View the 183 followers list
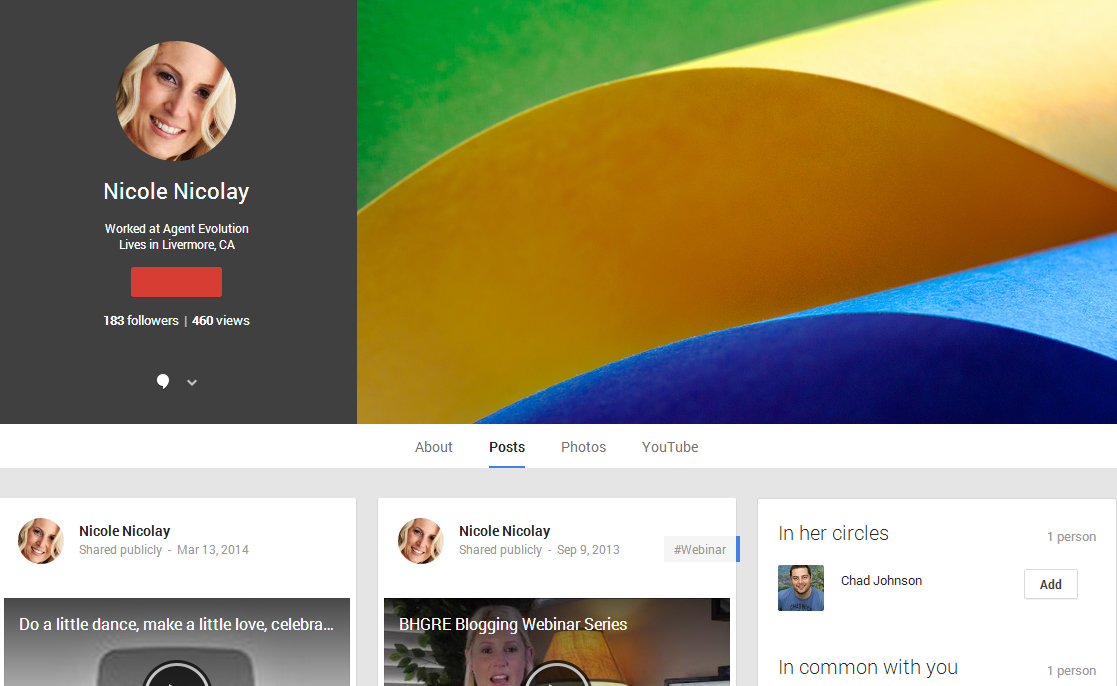Viewport: 1117px width, 686px height. pyautogui.click(x=141, y=321)
